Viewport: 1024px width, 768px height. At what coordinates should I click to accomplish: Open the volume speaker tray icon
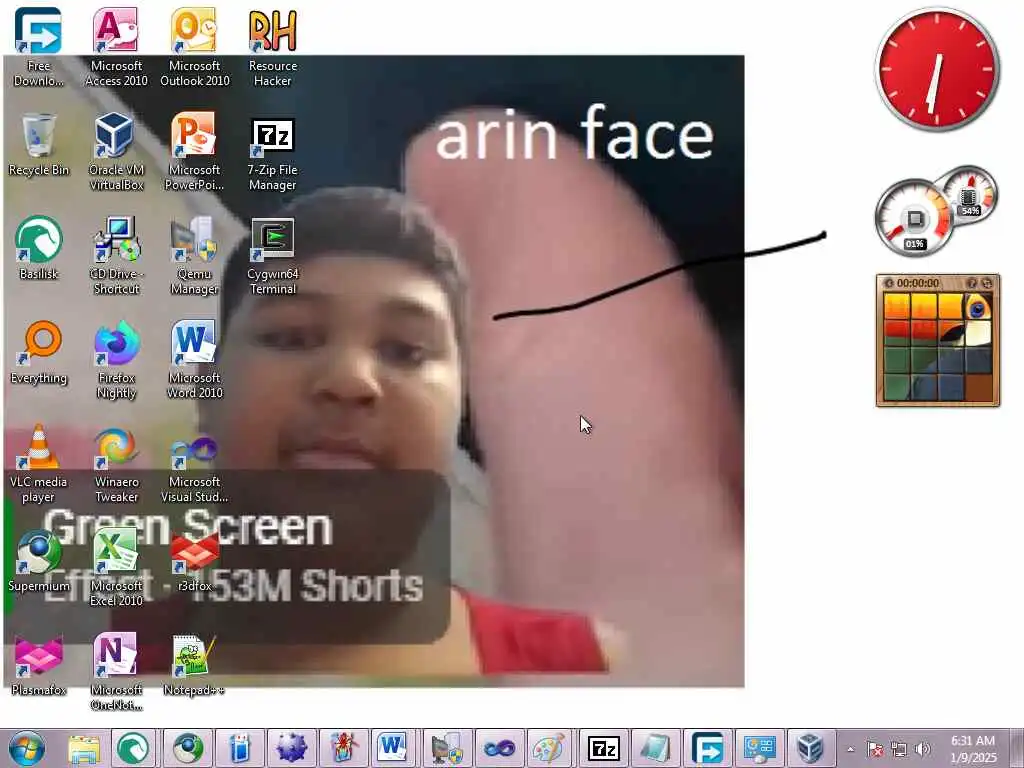pos(922,749)
